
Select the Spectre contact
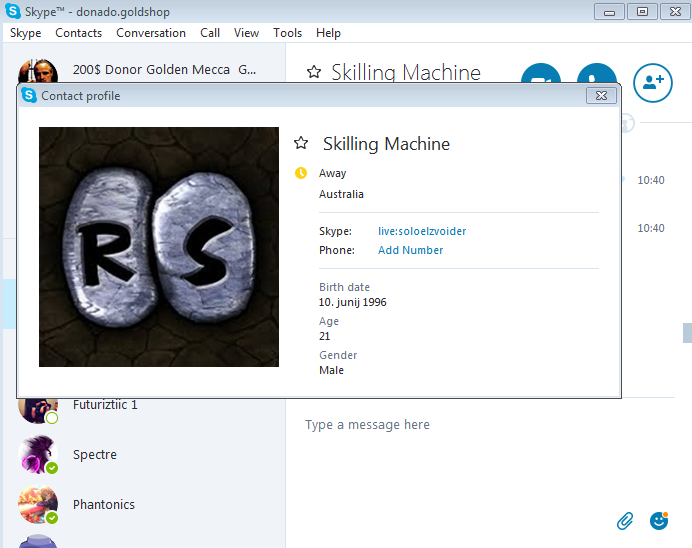pos(143,454)
